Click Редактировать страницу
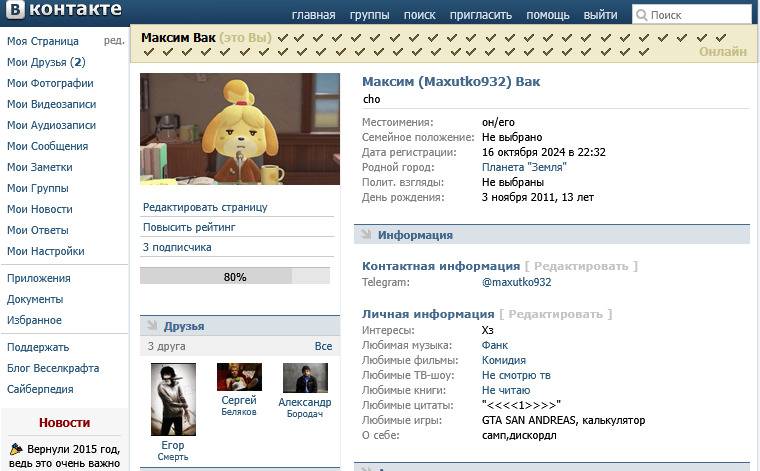 tap(205, 207)
